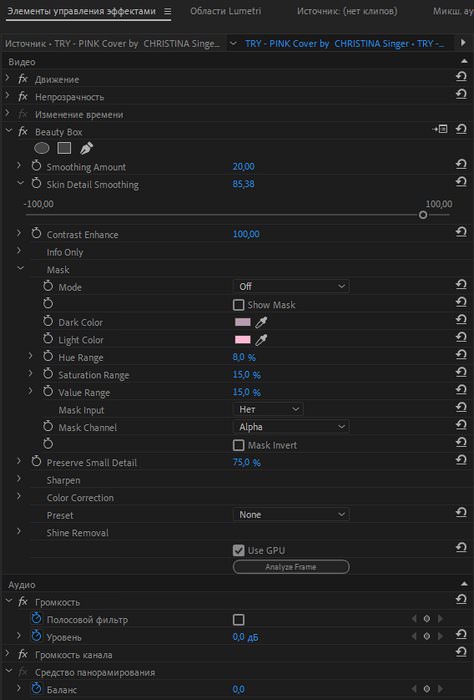Uncheck the Use GPU checkbox
This screenshot has width=474, height=700.
(x=239, y=550)
